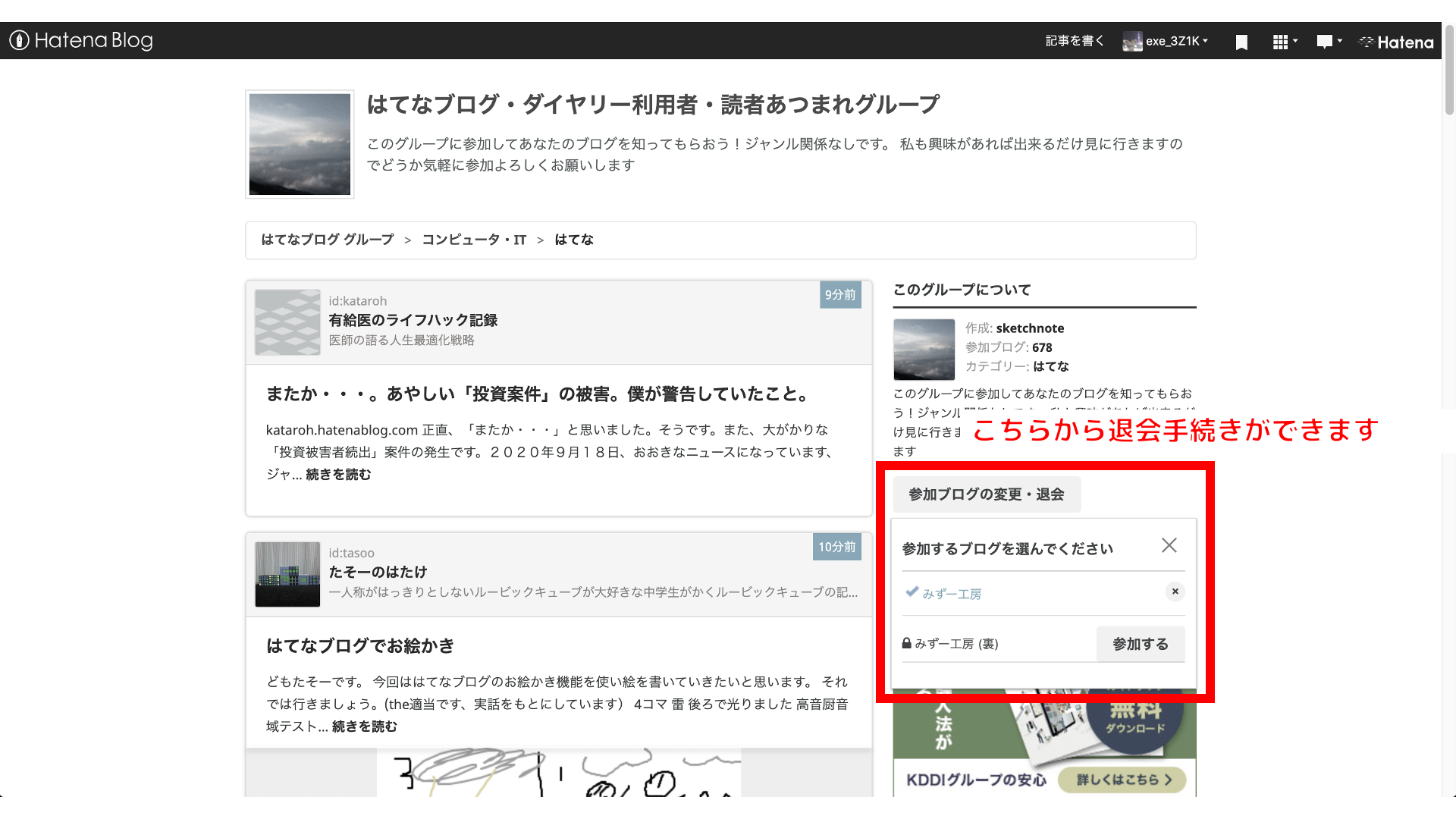Click the exe_3Z1K avatar thumbnail
Screen dimensions: 1456x819
[x=1132, y=42]
